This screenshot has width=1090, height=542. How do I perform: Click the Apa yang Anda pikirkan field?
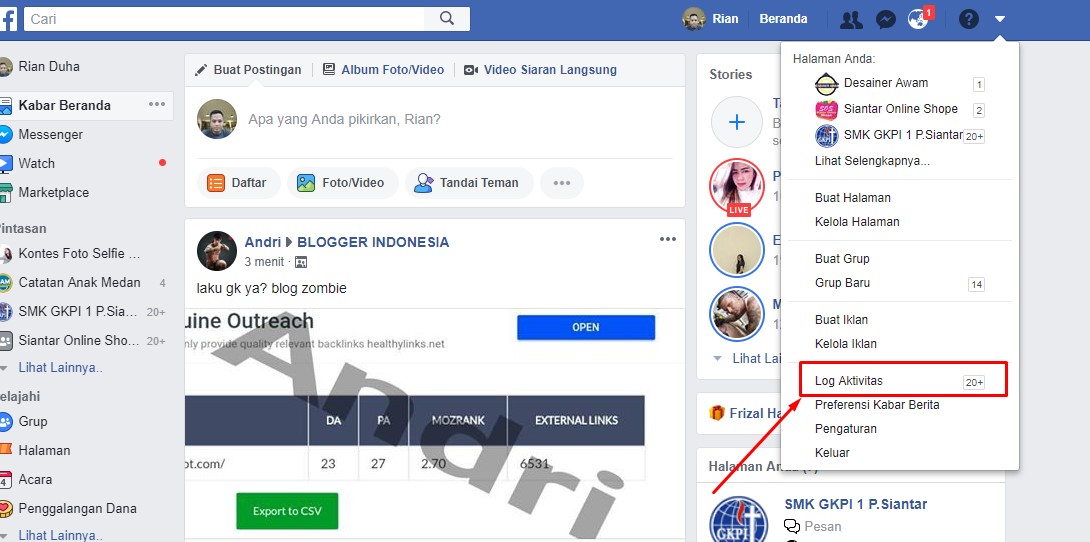pos(344,120)
